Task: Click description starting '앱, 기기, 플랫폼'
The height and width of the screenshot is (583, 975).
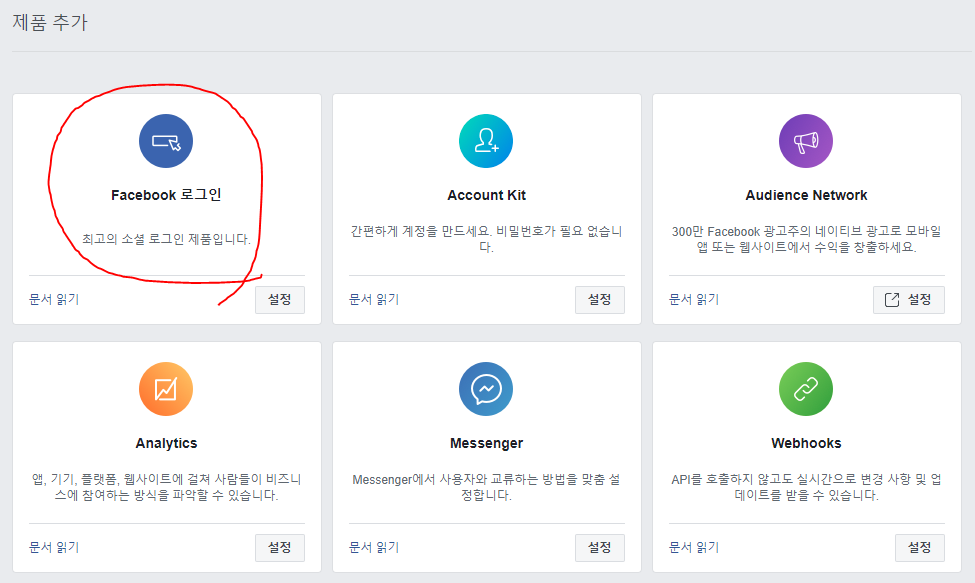Action: 167,487
